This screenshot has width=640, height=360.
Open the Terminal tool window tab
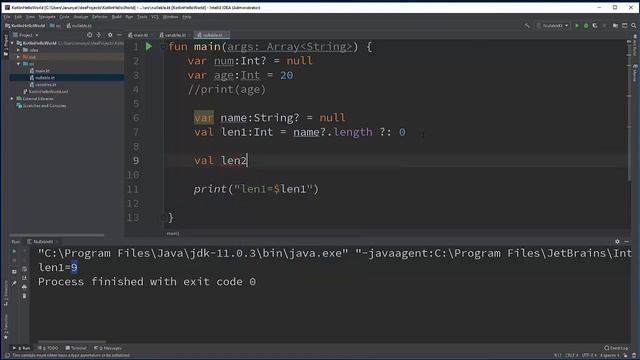76,348
